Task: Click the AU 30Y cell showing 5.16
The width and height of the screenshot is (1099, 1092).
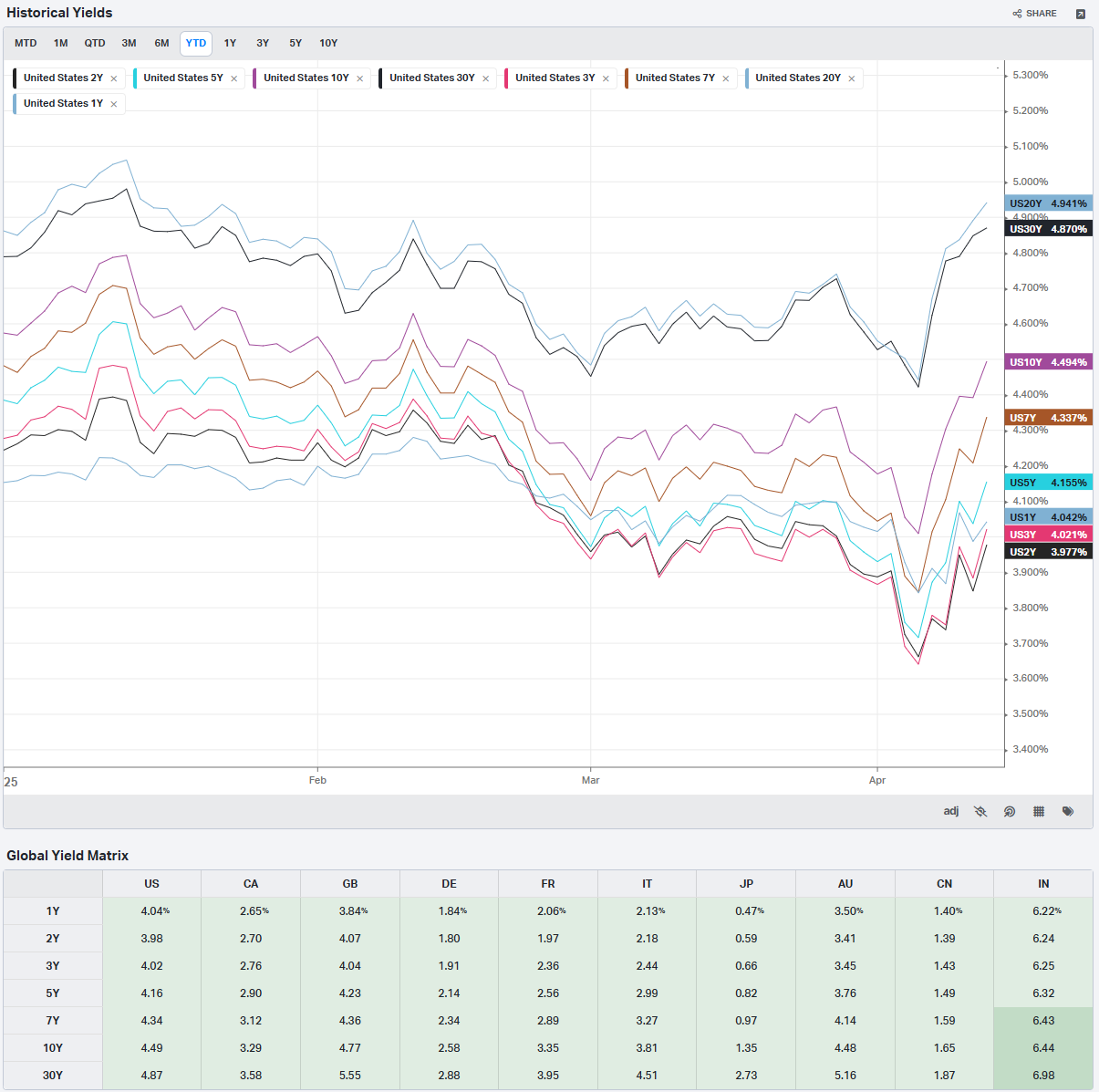Action: point(845,1076)
